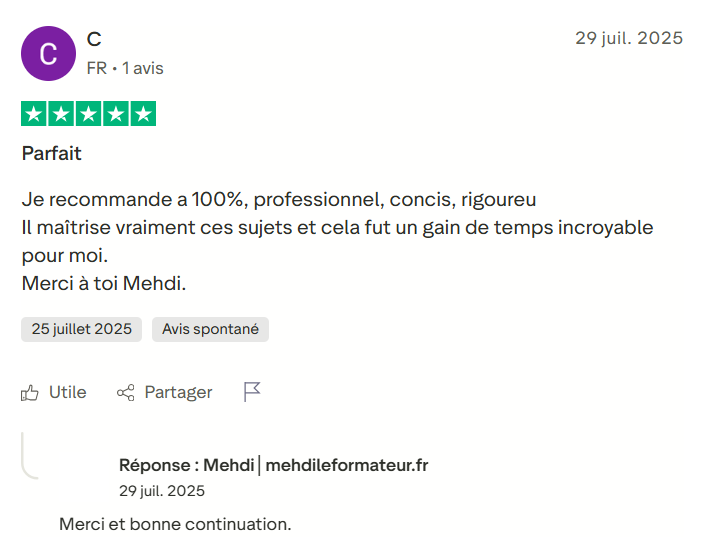
Task: Click the "Réponse : Mehdi | mehdileformateur.fr" reply heading
Action: coord(273,465)
